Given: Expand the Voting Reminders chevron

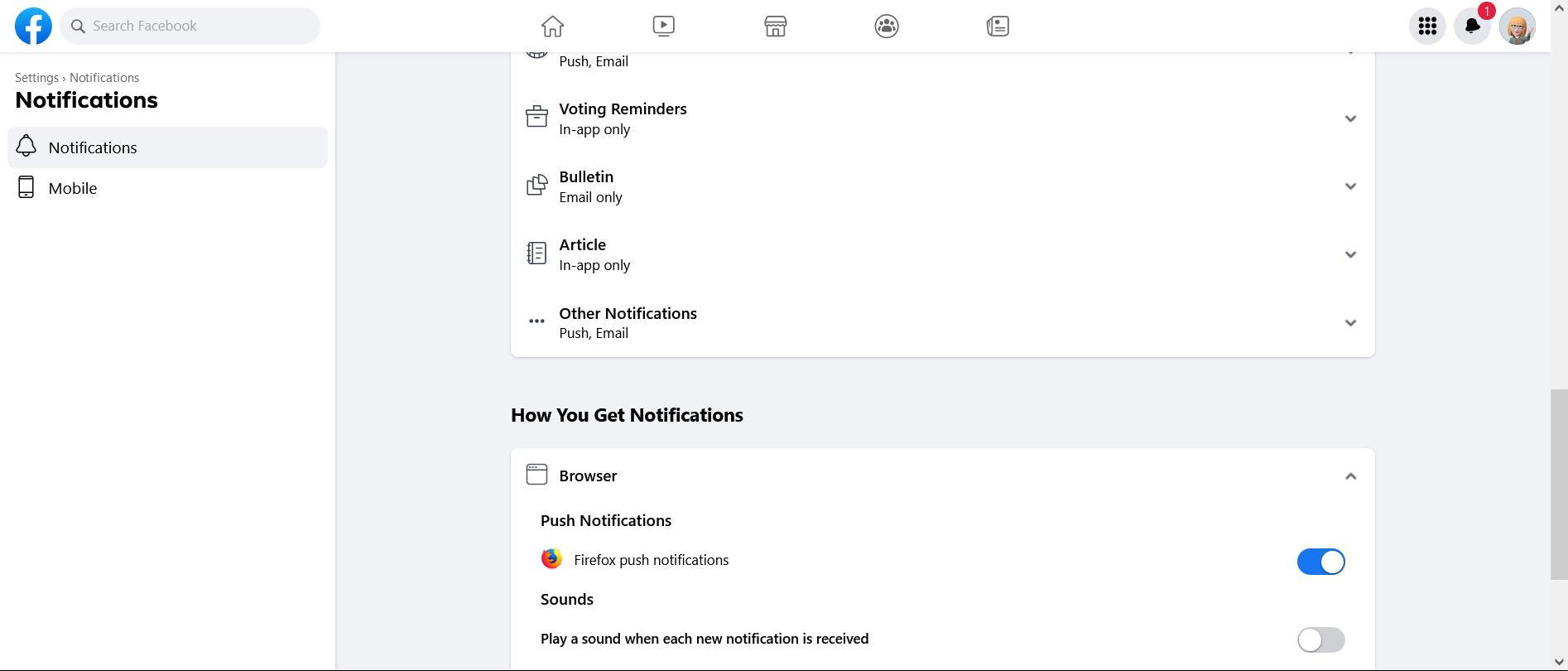Looking at the screenshot, I should [1350, 118].
